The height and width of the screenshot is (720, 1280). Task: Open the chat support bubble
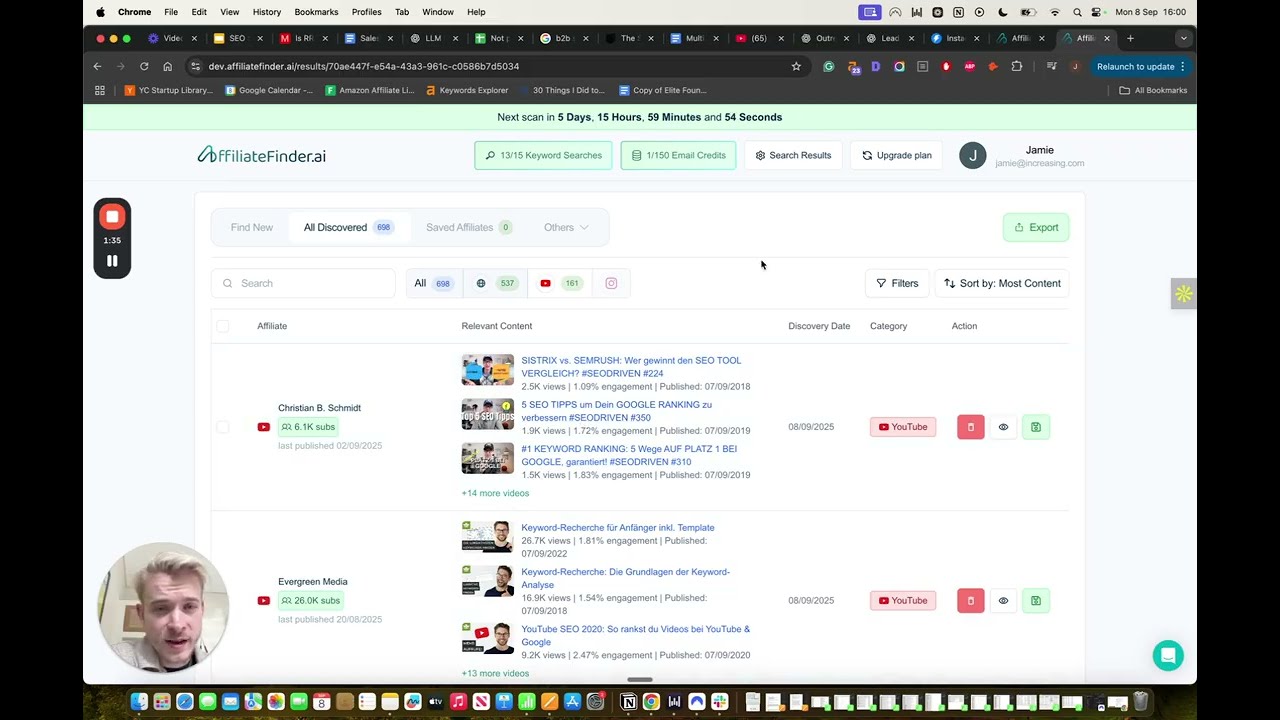tap(1168, 655)
